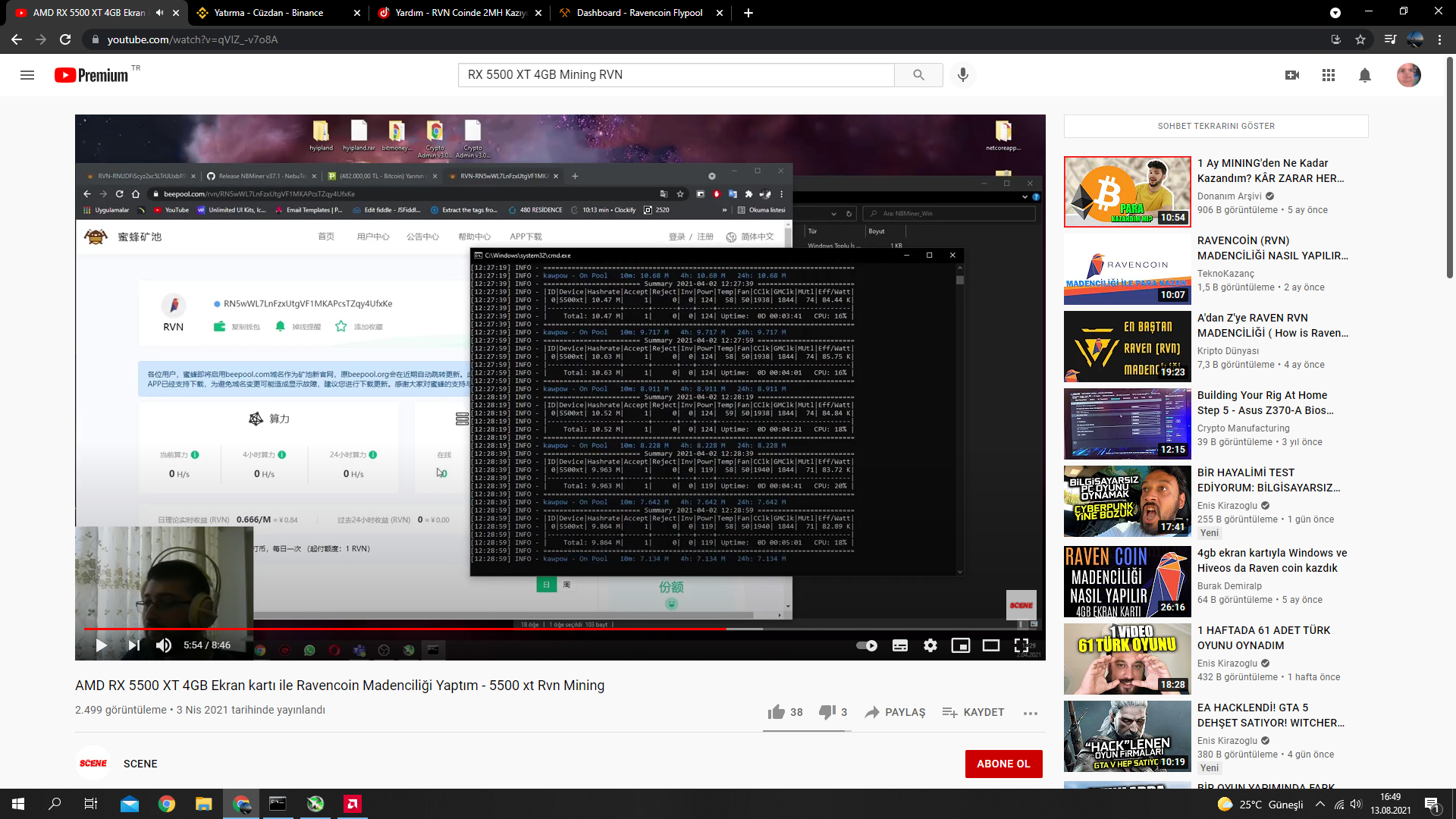Share the video with PAYLAŞ

click(x=895, y=712)
